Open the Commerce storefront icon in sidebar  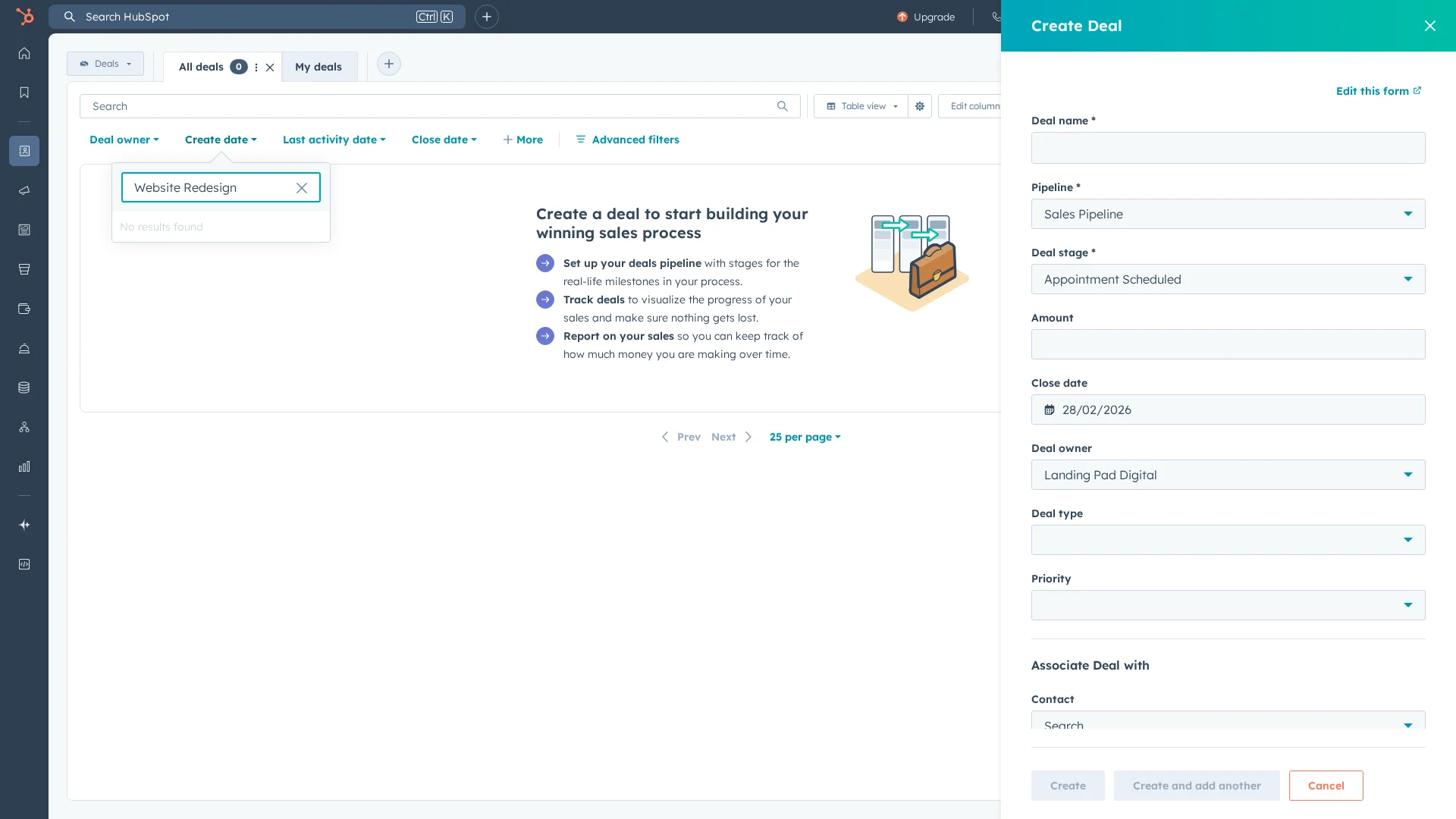(x=24, y=269)
